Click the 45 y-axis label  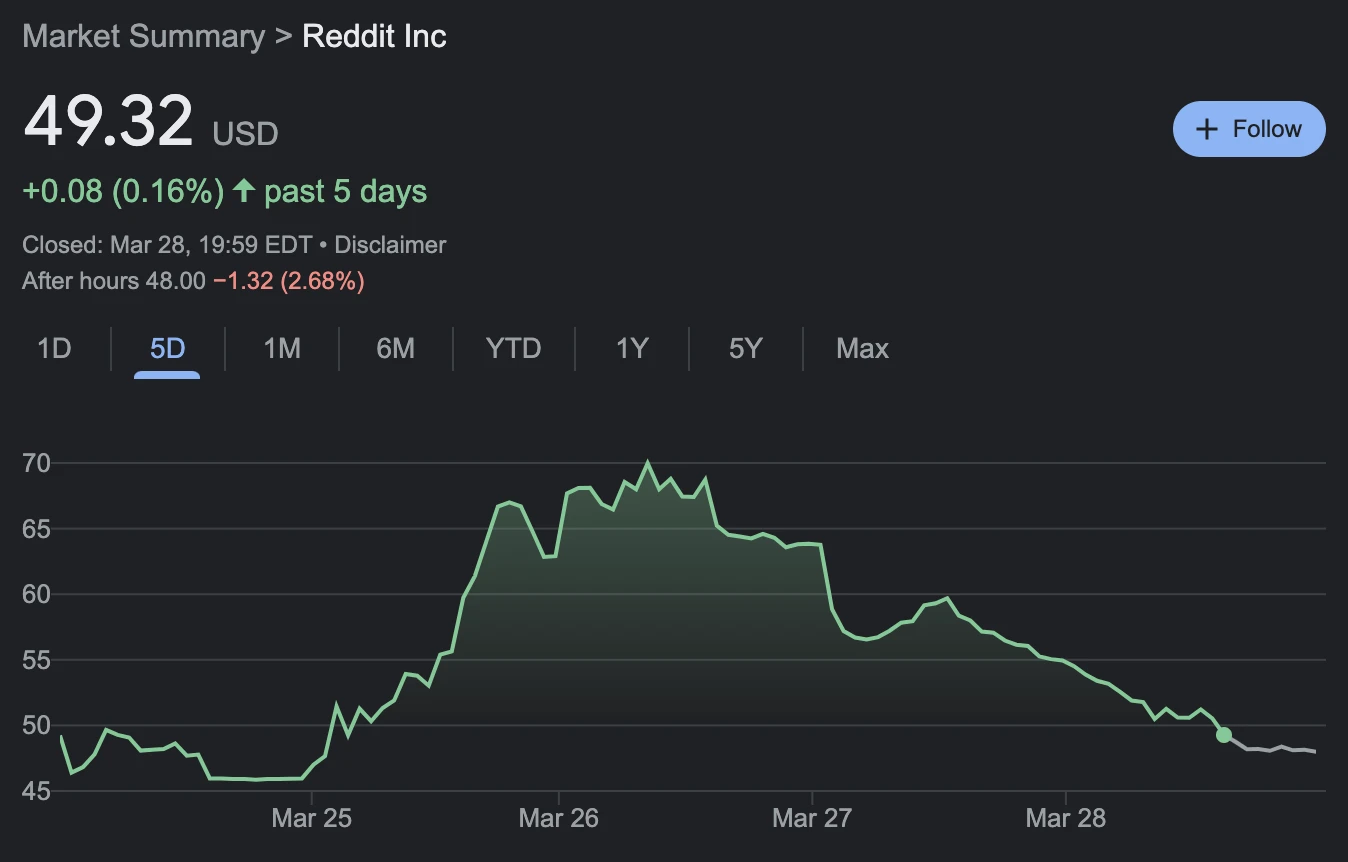[36, 791]
